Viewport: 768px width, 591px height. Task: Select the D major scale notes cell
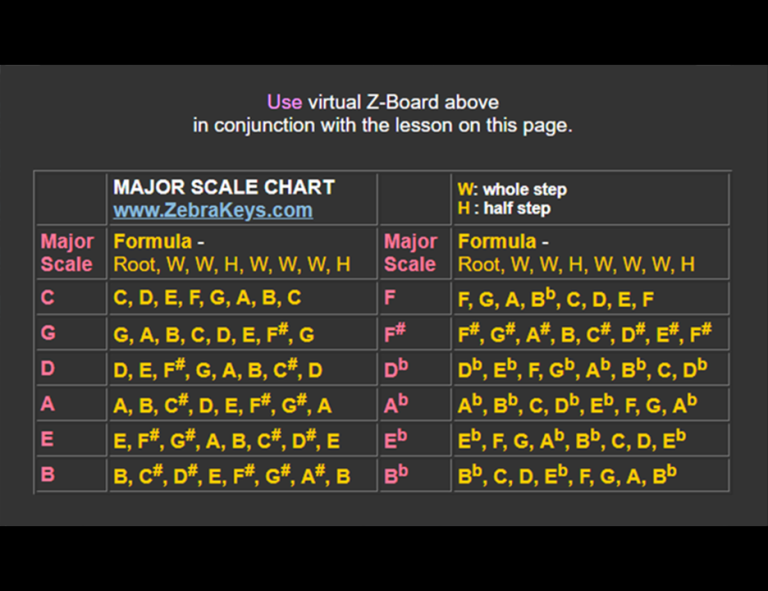click(218, 369)
